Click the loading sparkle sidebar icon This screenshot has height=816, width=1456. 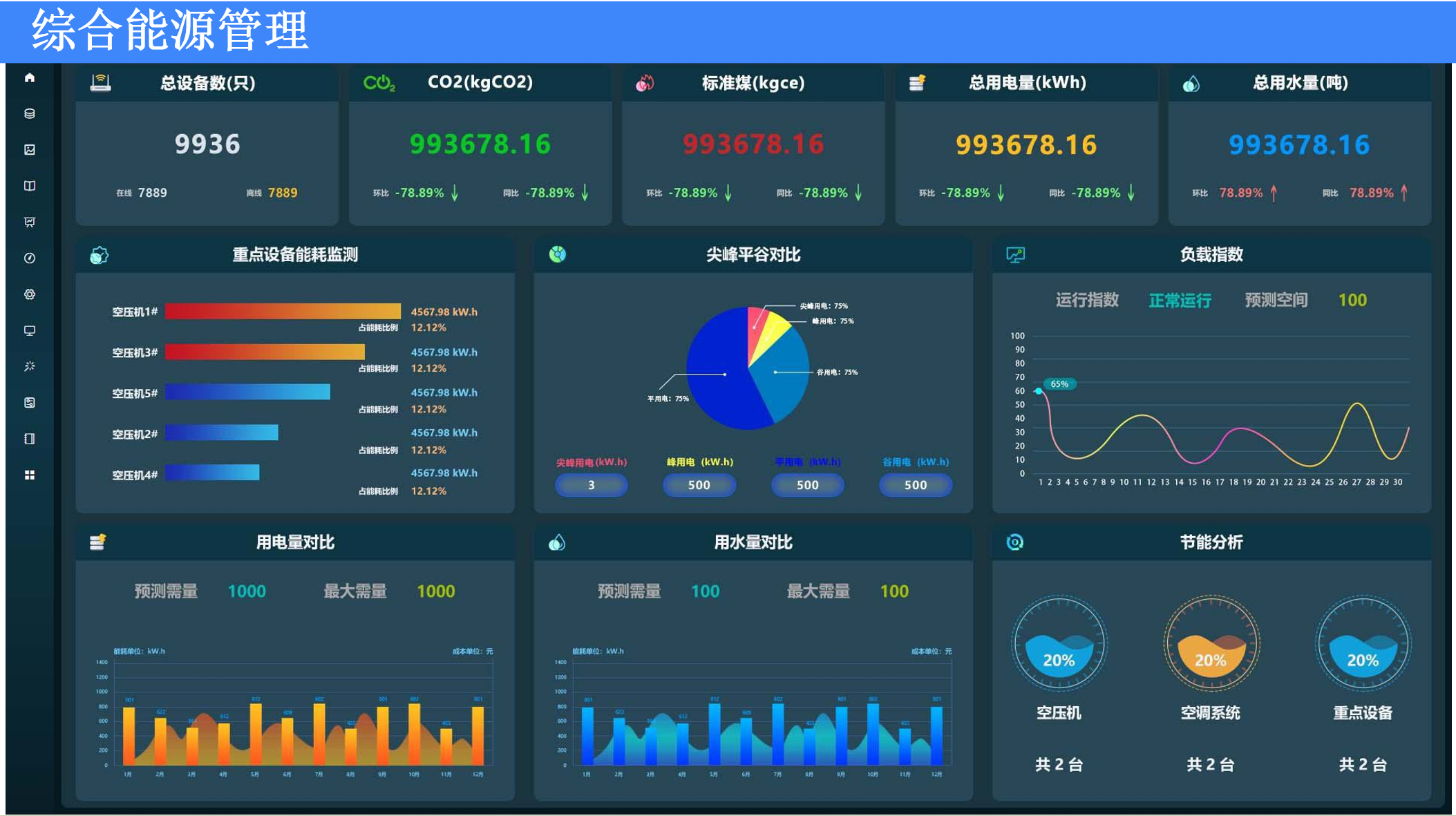(x=30, y=366)
